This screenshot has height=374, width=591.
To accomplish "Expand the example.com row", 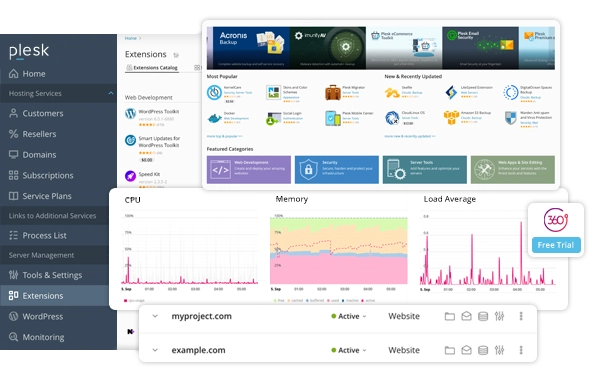I will click(155, 350).
